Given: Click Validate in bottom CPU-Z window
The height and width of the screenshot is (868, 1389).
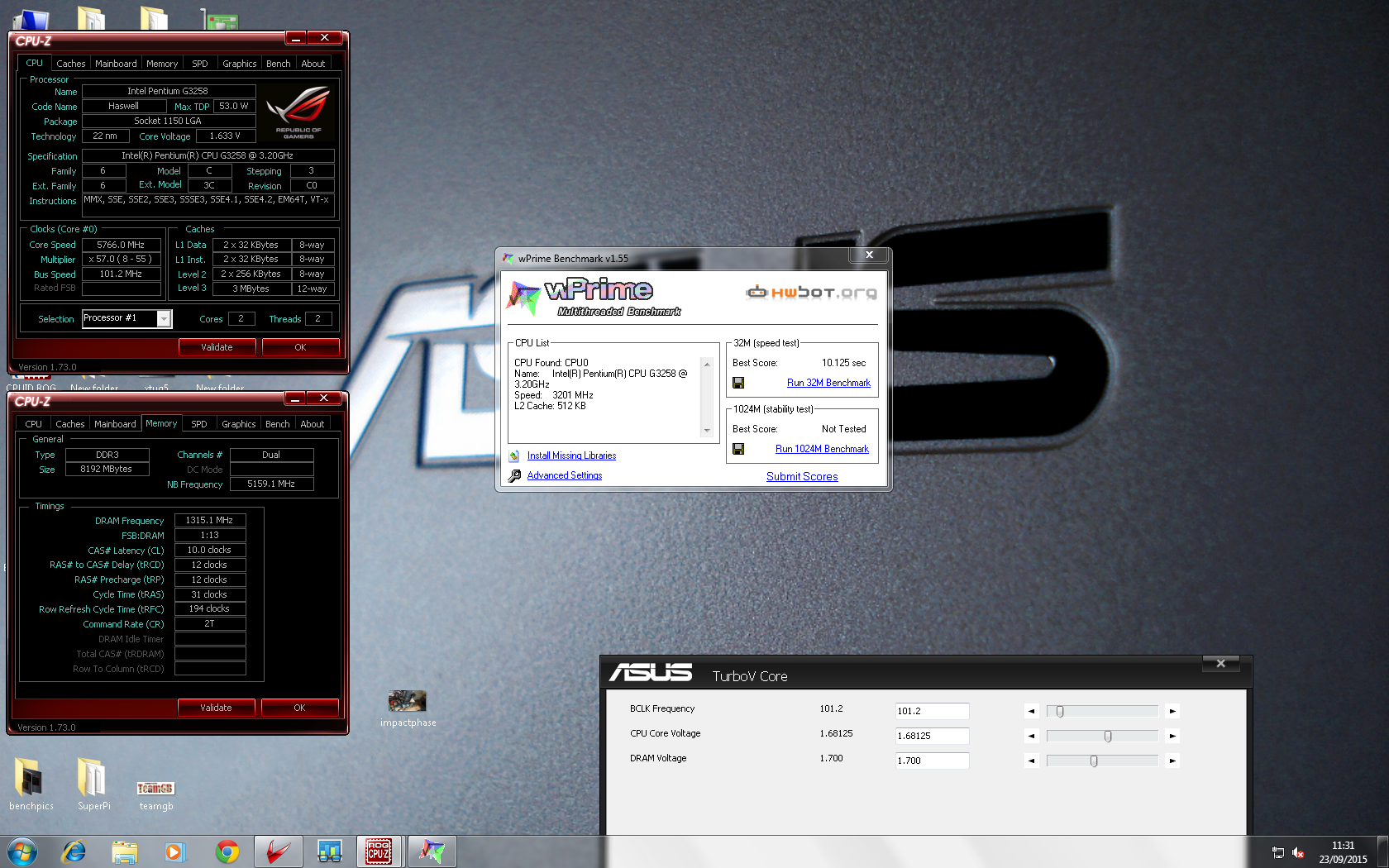Looking at the screenshot, I should coord(216,708).
